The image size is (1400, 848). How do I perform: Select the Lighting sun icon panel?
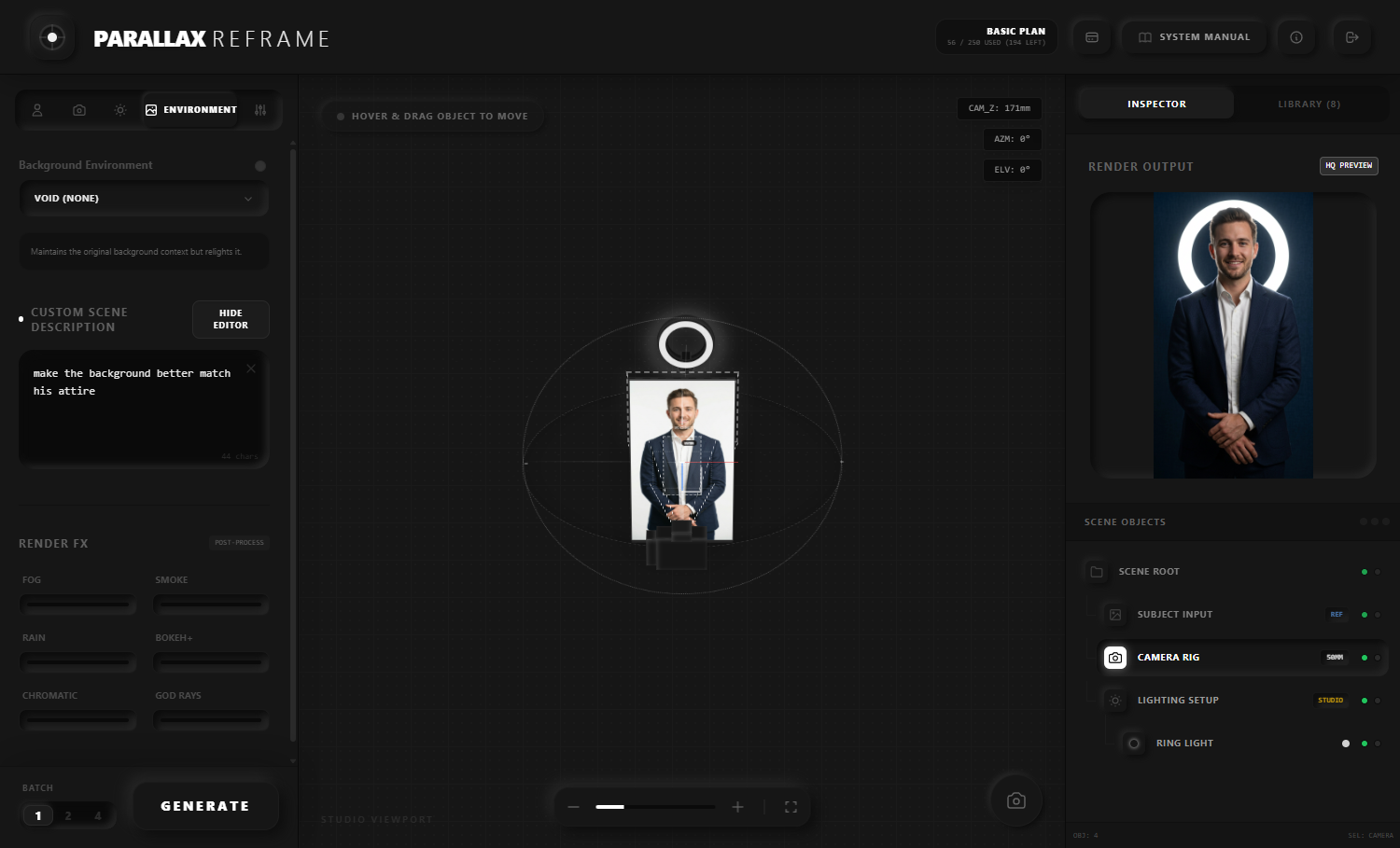coord(119,109)
